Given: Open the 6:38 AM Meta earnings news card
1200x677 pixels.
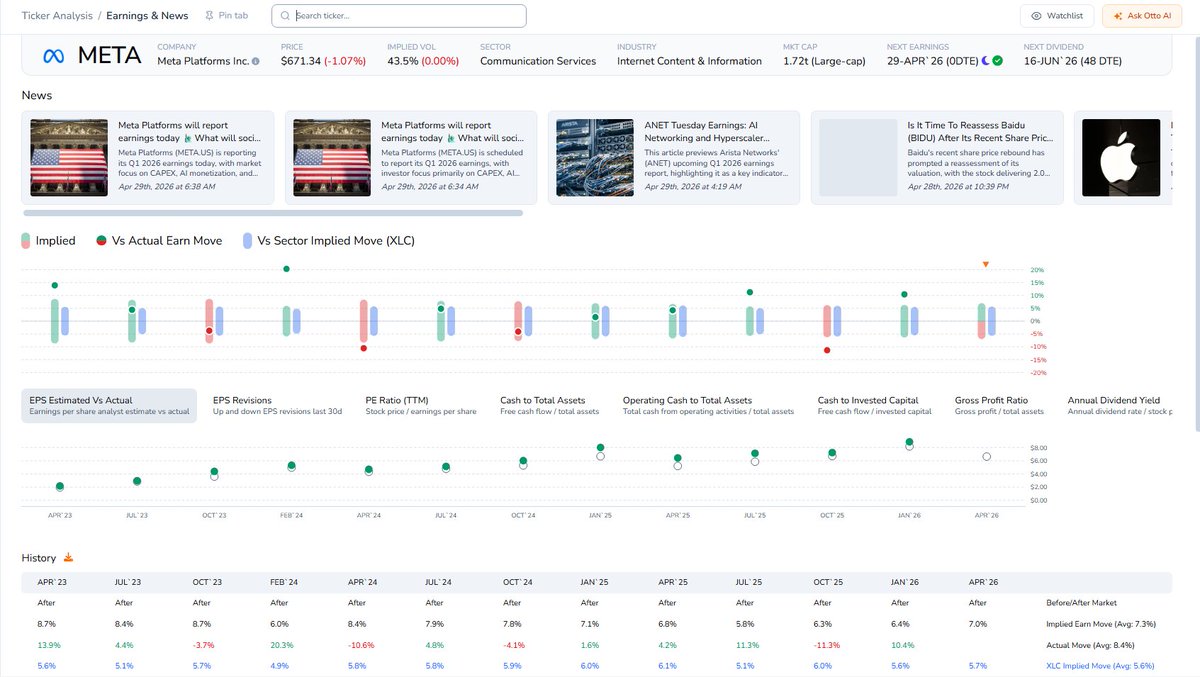Looking at the screenshot, I should 147,158.
